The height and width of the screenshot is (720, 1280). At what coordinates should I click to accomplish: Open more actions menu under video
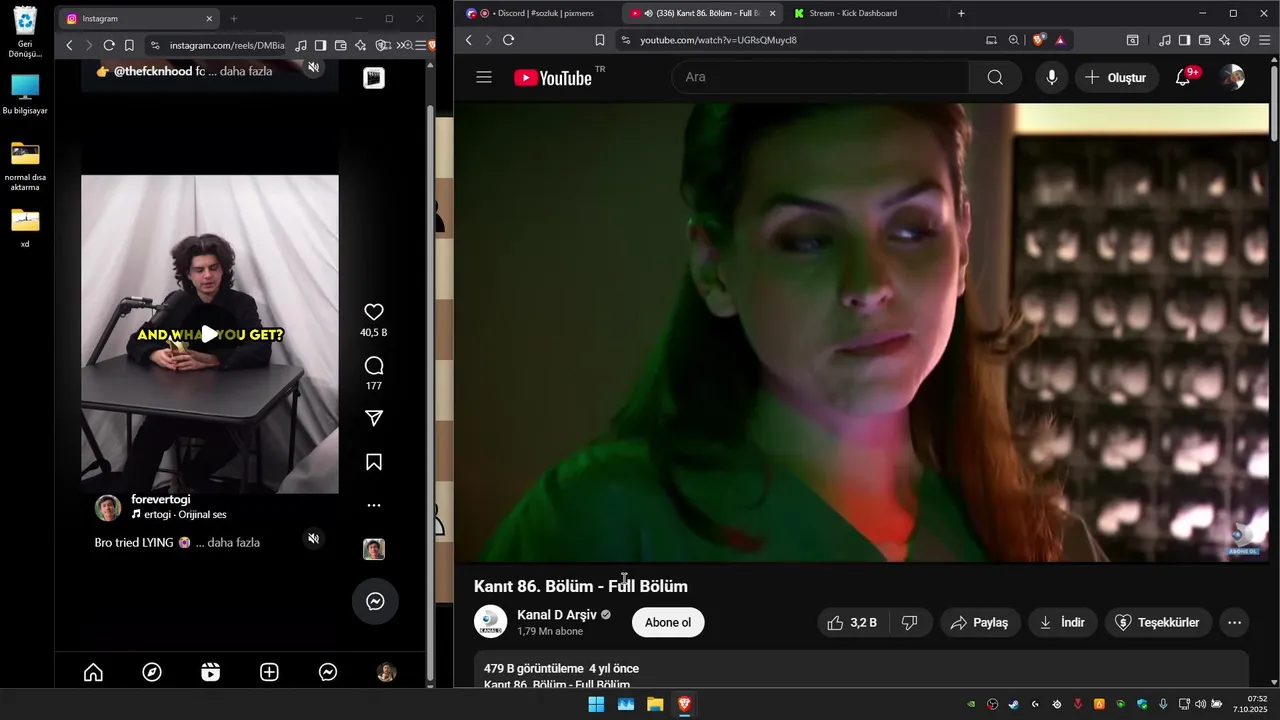[1234, 622]
